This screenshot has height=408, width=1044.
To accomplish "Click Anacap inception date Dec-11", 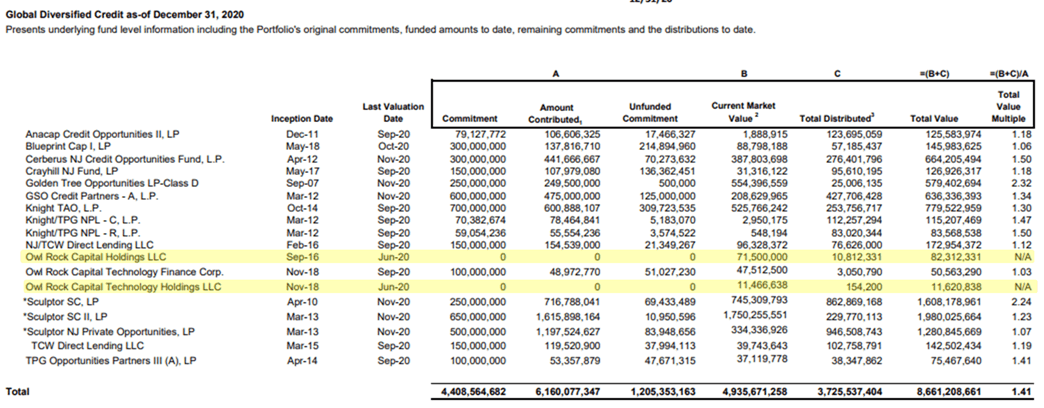I will tap(302, 134).
